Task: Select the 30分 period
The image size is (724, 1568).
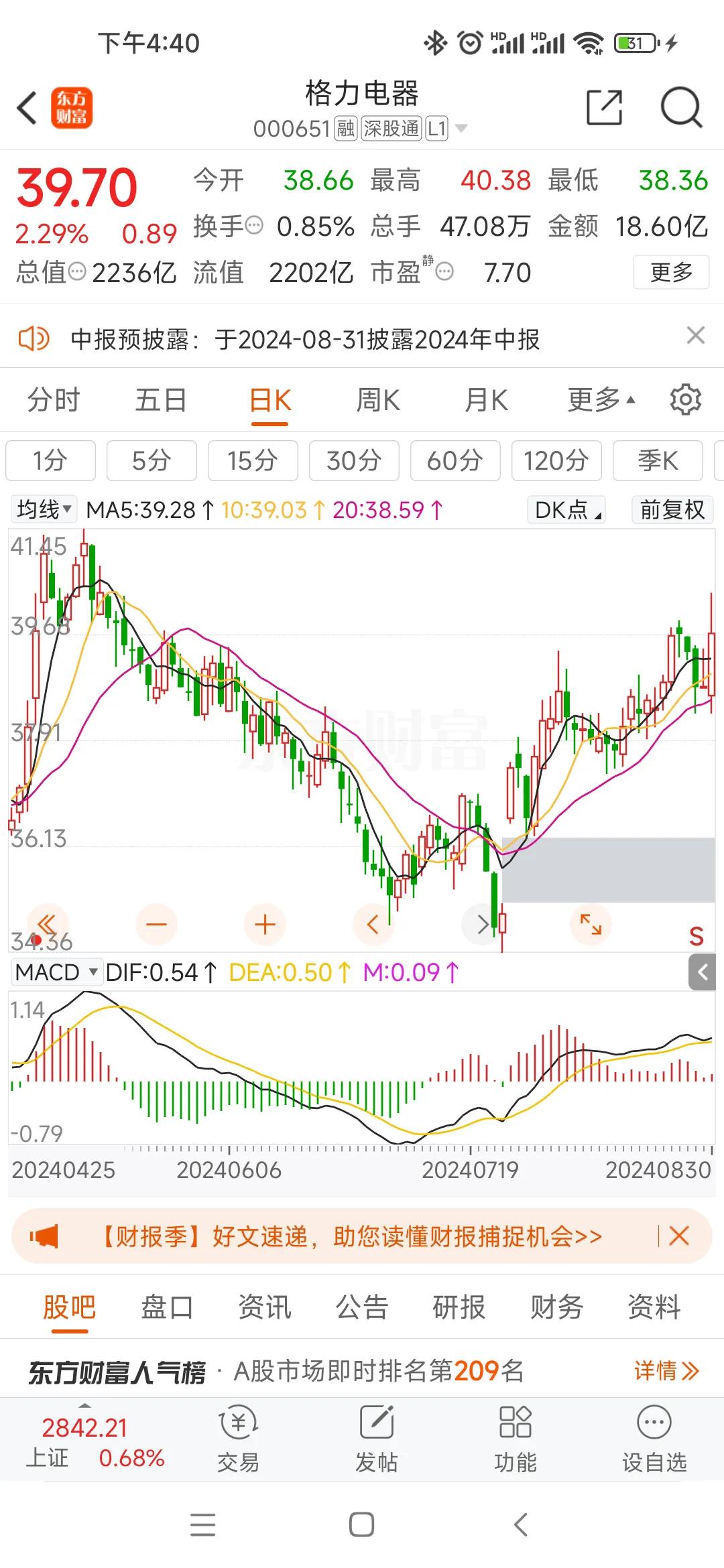Action: 354,460
